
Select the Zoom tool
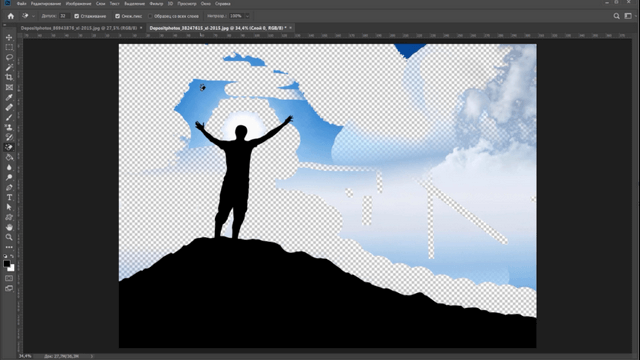9,237
